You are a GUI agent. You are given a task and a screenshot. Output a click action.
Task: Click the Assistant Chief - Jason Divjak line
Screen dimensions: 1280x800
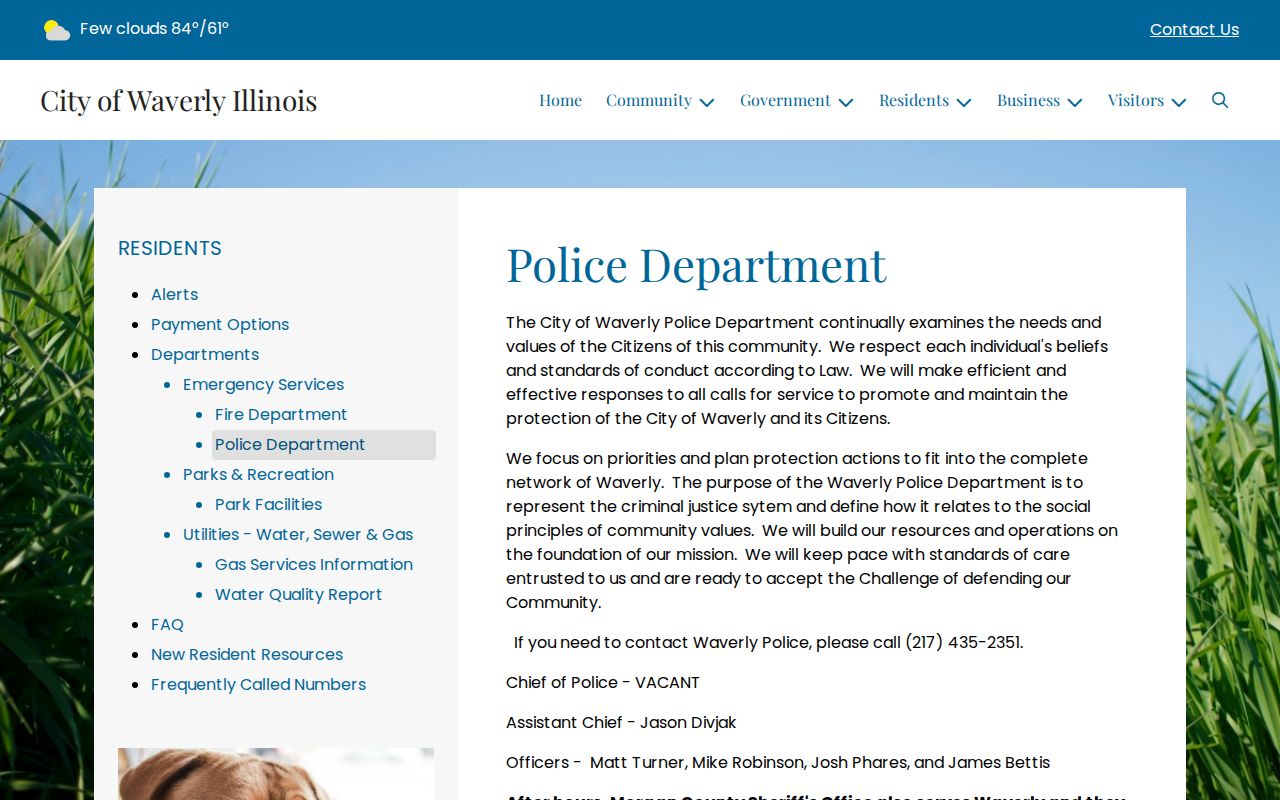click(x=621, y=722)
